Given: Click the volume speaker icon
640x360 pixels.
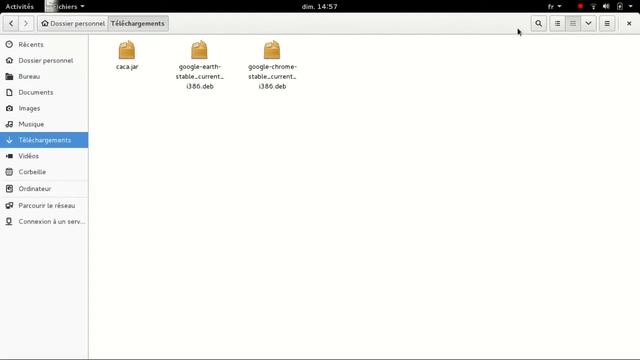Looking at the screenshot, I should tap(606, 7).
